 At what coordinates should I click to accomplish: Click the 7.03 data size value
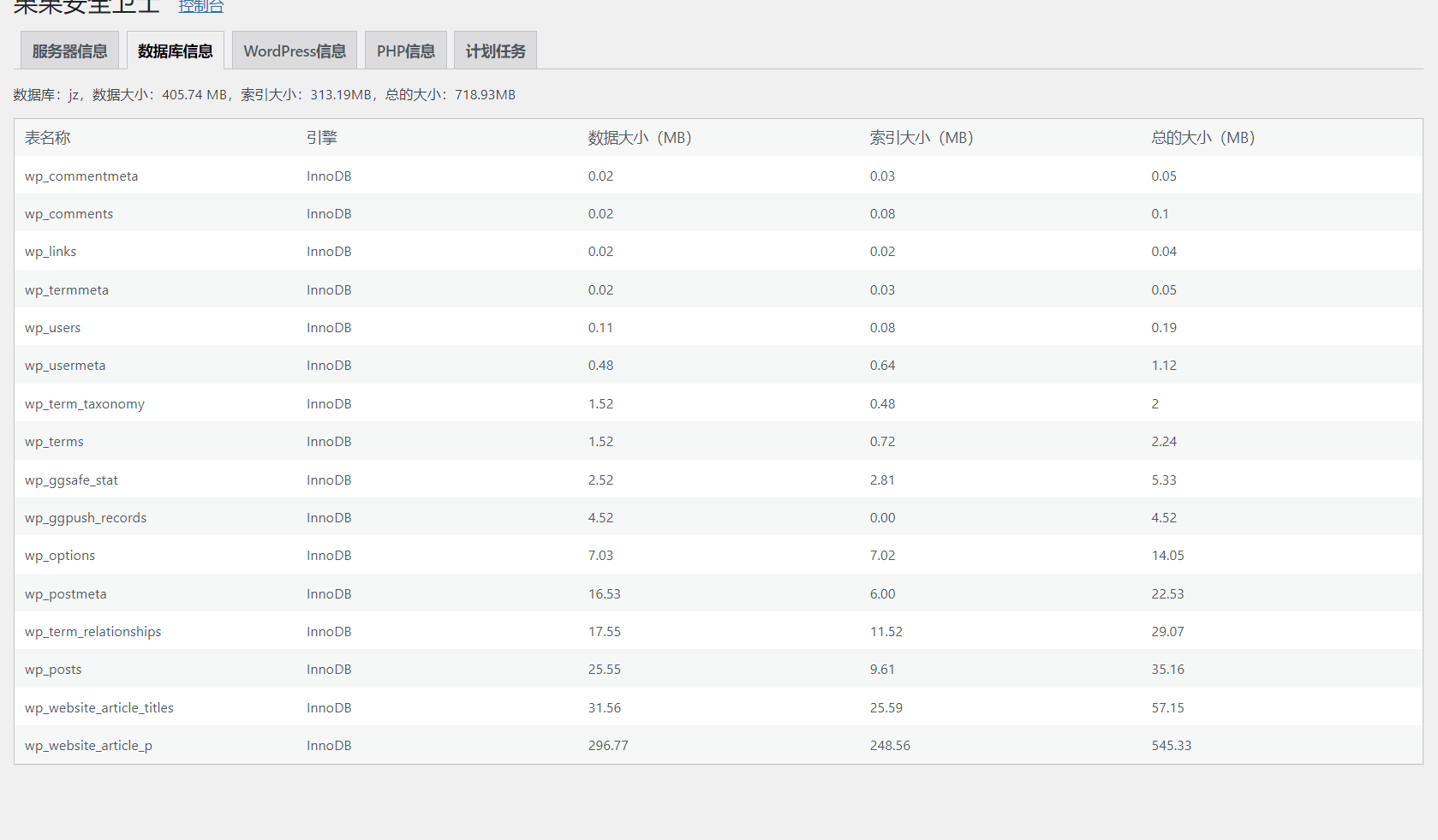(x=600, y=556)
